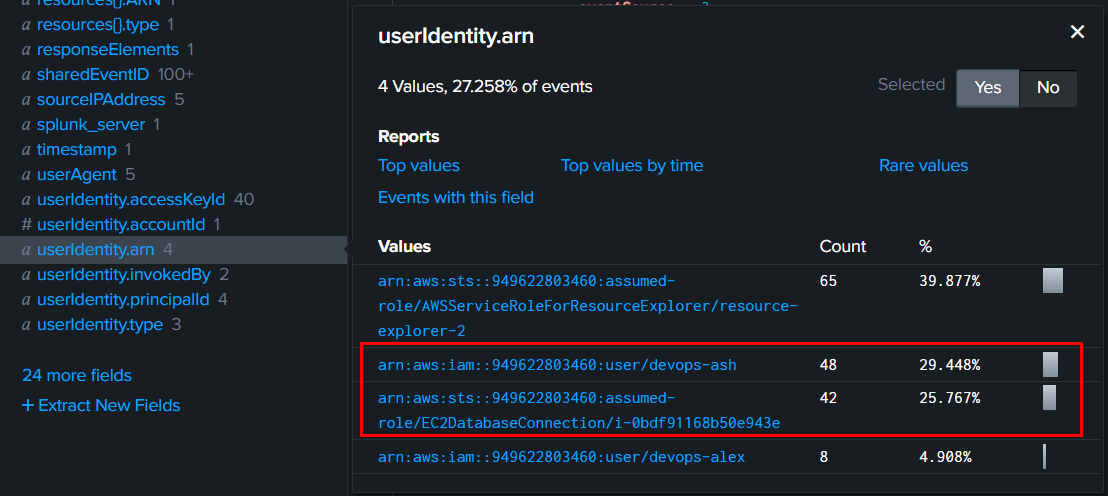Select userIdentity.principalId field in sidebar

(122, 299)
